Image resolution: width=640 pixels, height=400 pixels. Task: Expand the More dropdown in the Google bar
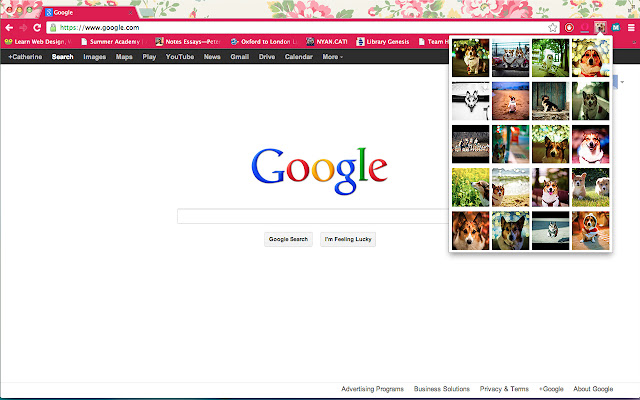coord(333,57)
